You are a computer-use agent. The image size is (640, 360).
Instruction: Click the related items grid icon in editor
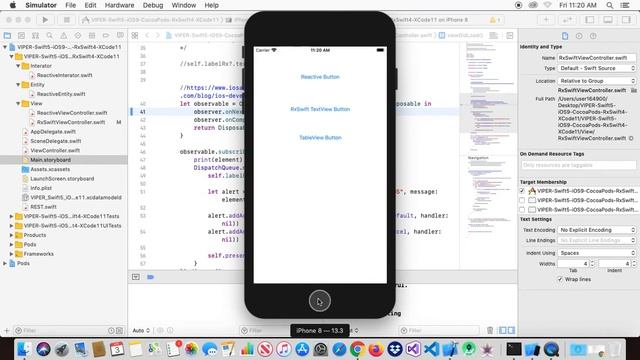[x=135, y=36]
